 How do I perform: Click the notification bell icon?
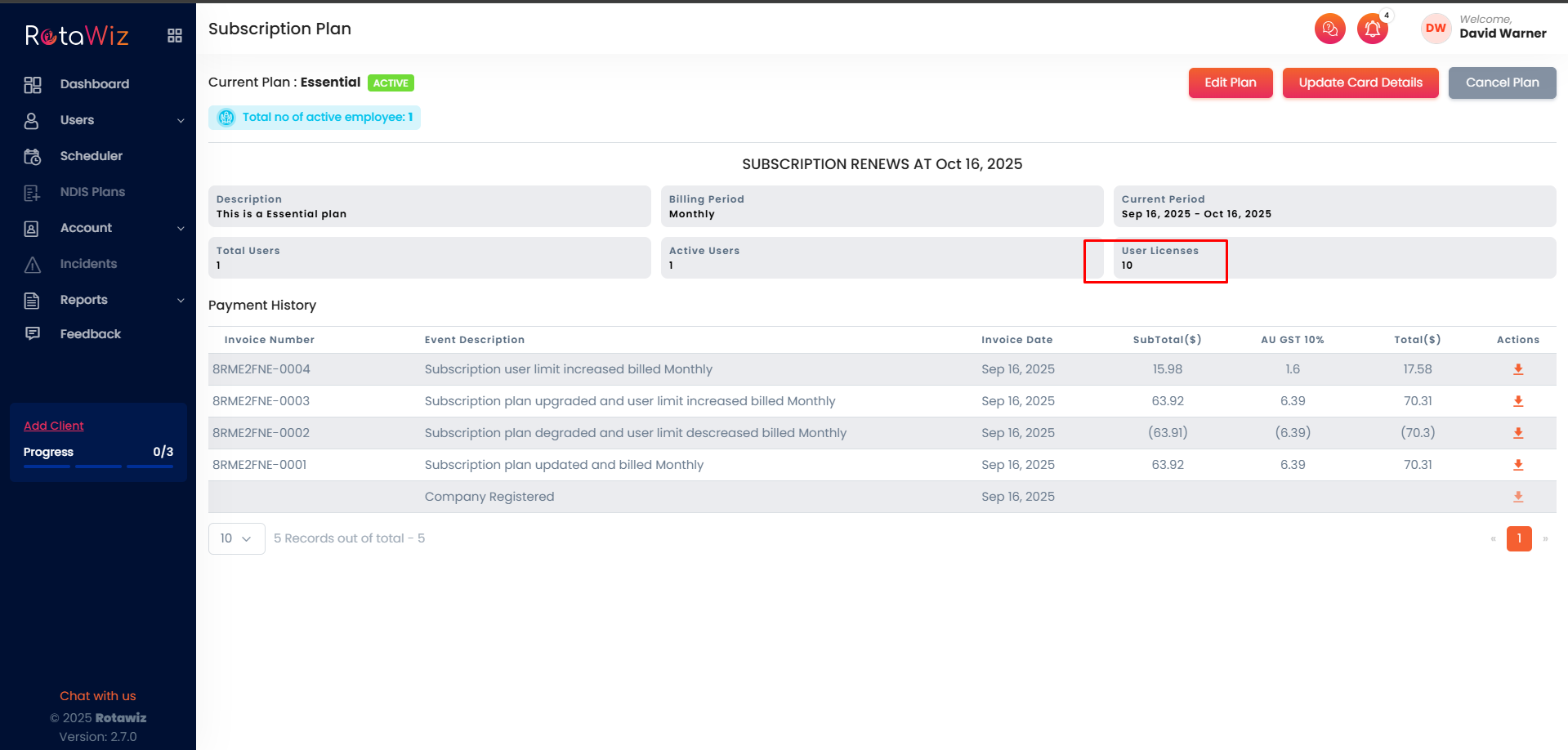click(x=1373, y=29)
